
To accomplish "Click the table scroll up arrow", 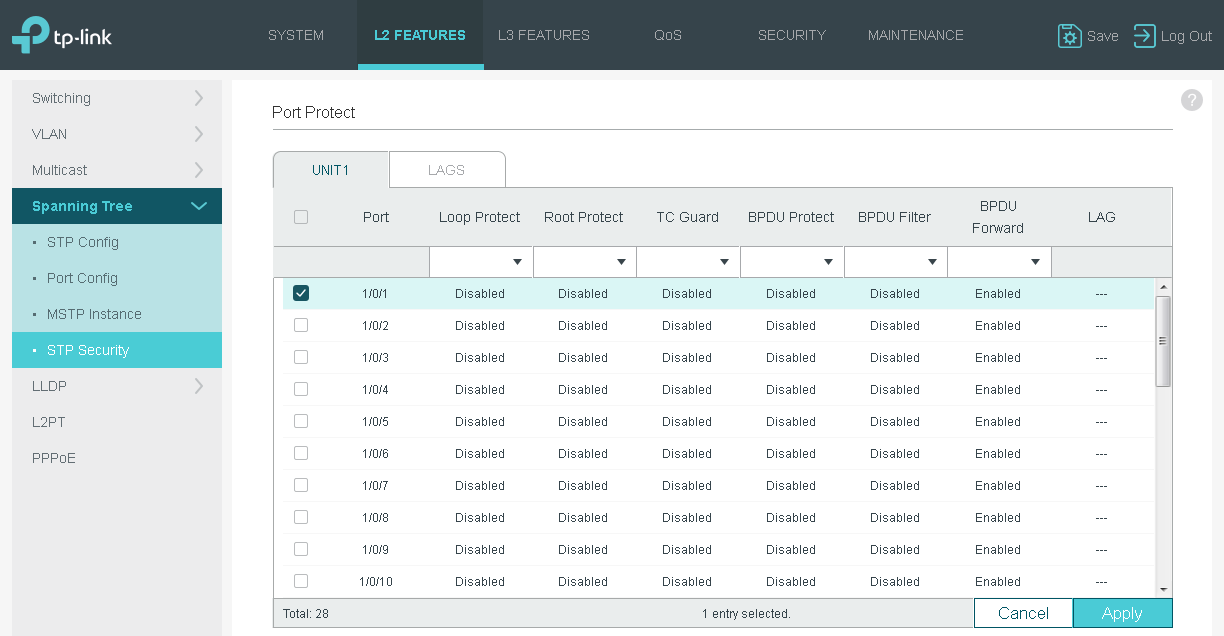I will point(1163,287).
